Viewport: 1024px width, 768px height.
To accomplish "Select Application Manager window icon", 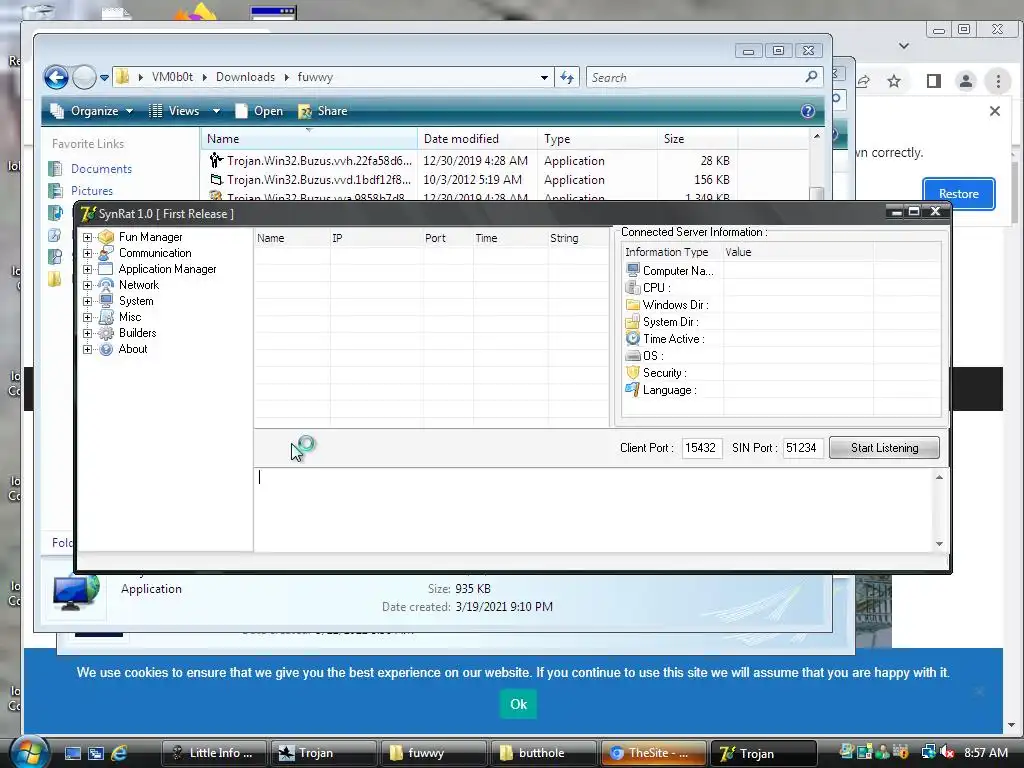I will pos(106,269).
